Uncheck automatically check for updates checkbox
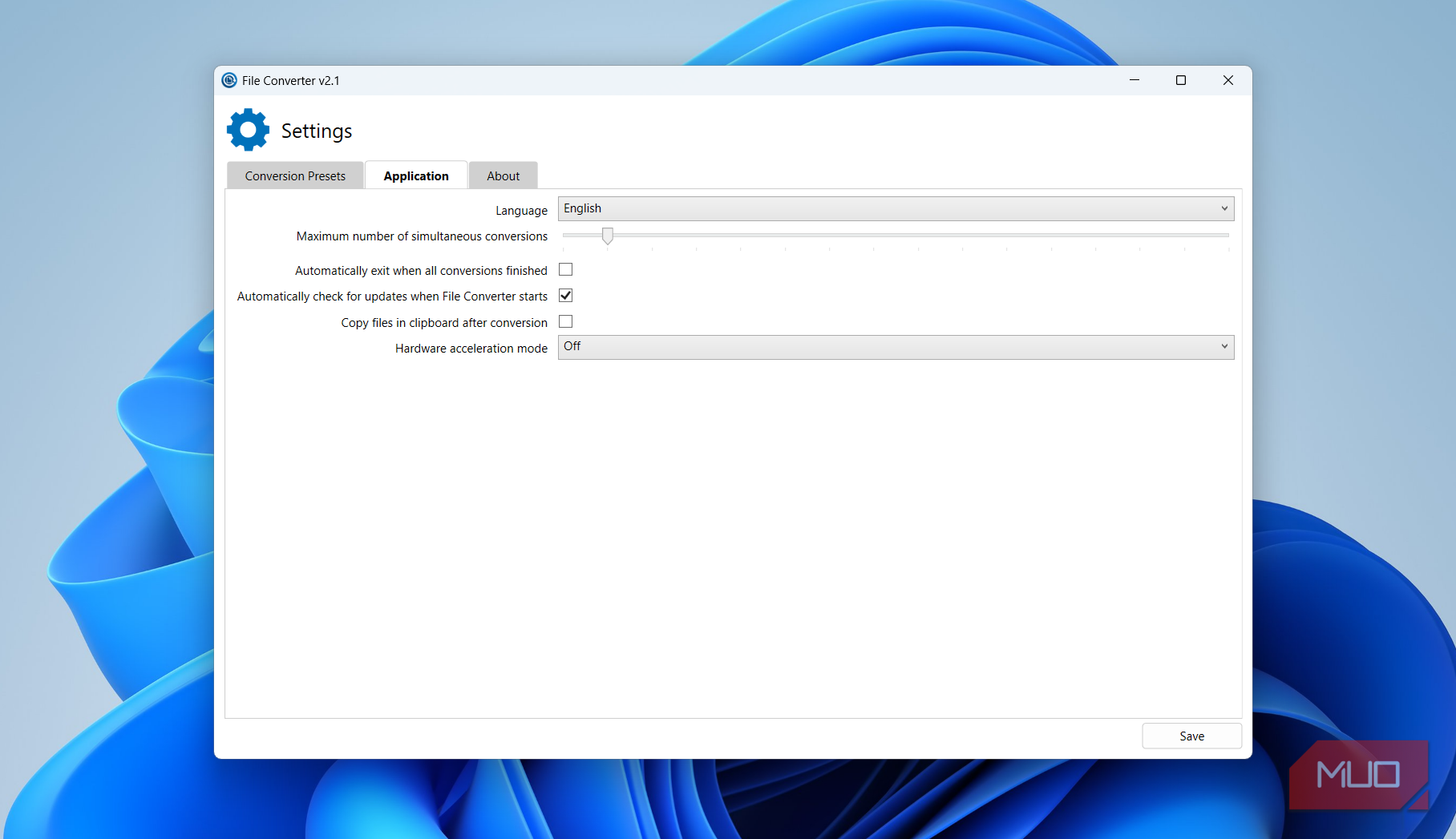 tap(566, 296)
